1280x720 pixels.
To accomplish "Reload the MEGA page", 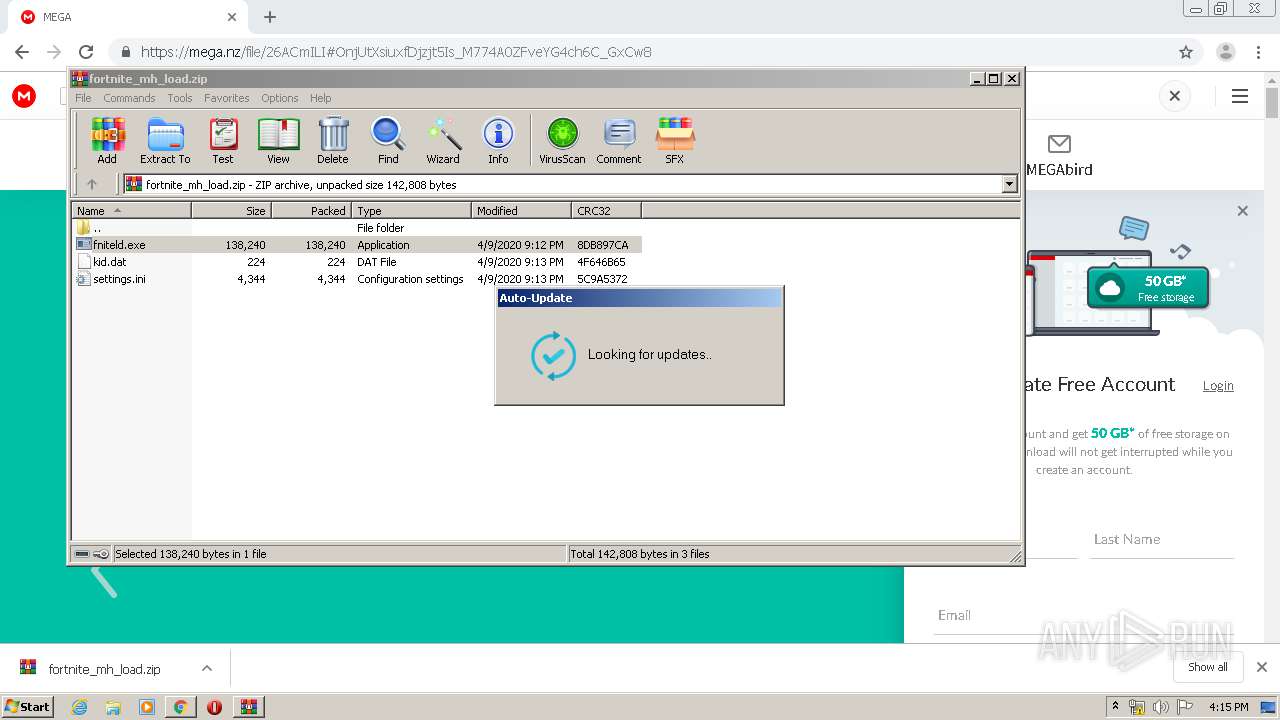I will click(x=86, y=52).
